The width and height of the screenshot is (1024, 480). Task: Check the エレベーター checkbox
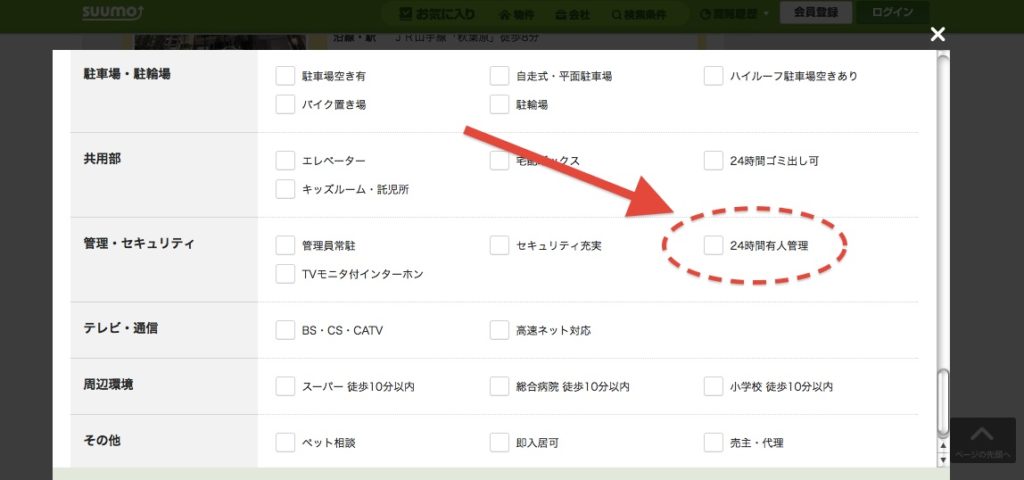coord(285,161)
